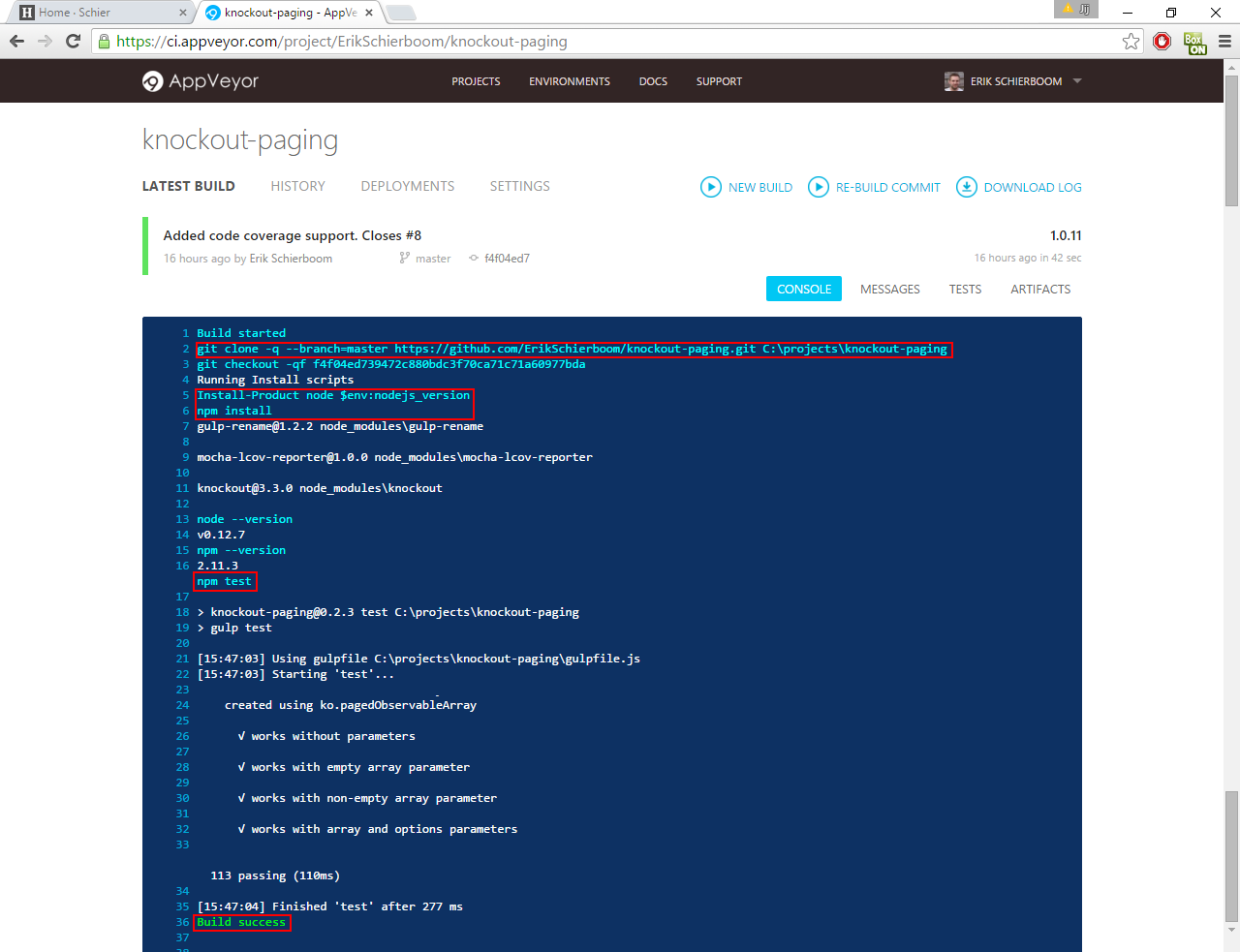Click 'node --version' console line
The image size is (1240, 952).
click(244, 519)
